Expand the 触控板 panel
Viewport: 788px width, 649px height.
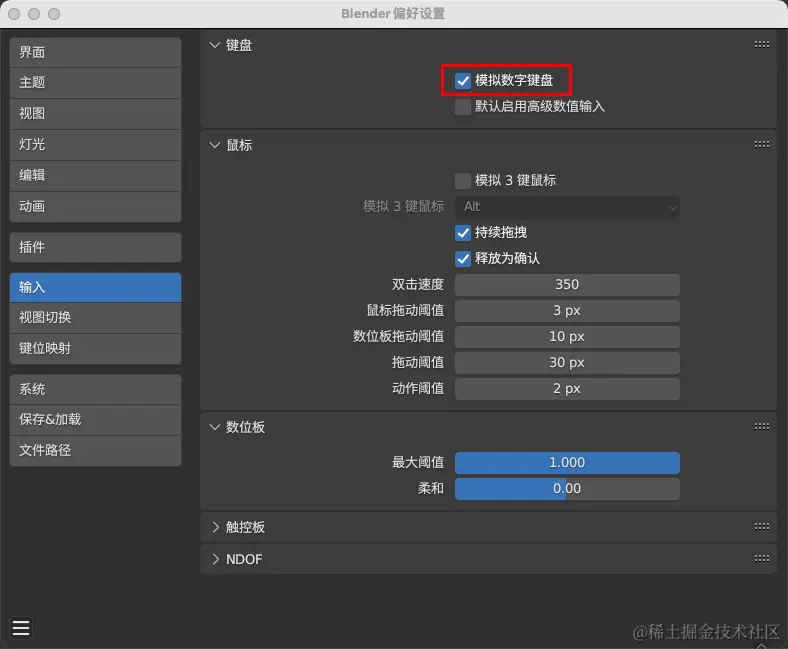(x=215, y=527)
